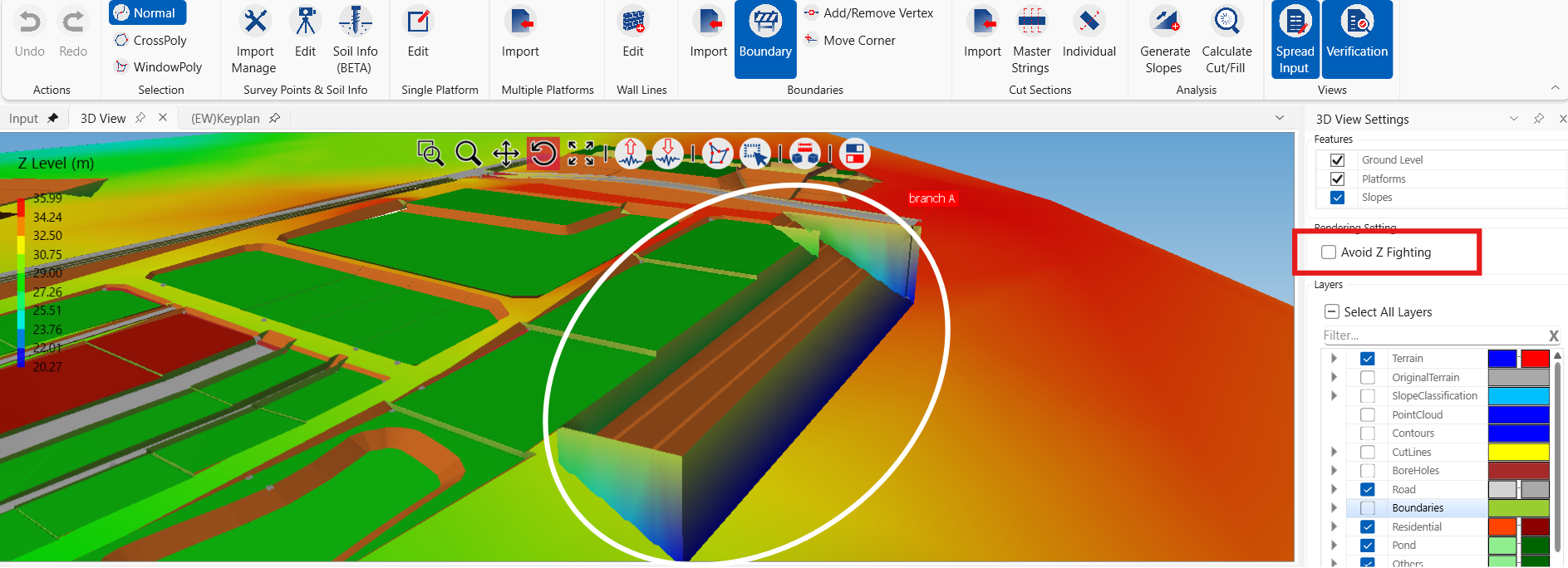Viewport: 1568px width, 568px height.
Task: Enable the PointCloud layer checkbox
Action: (x=1367, y=414)
